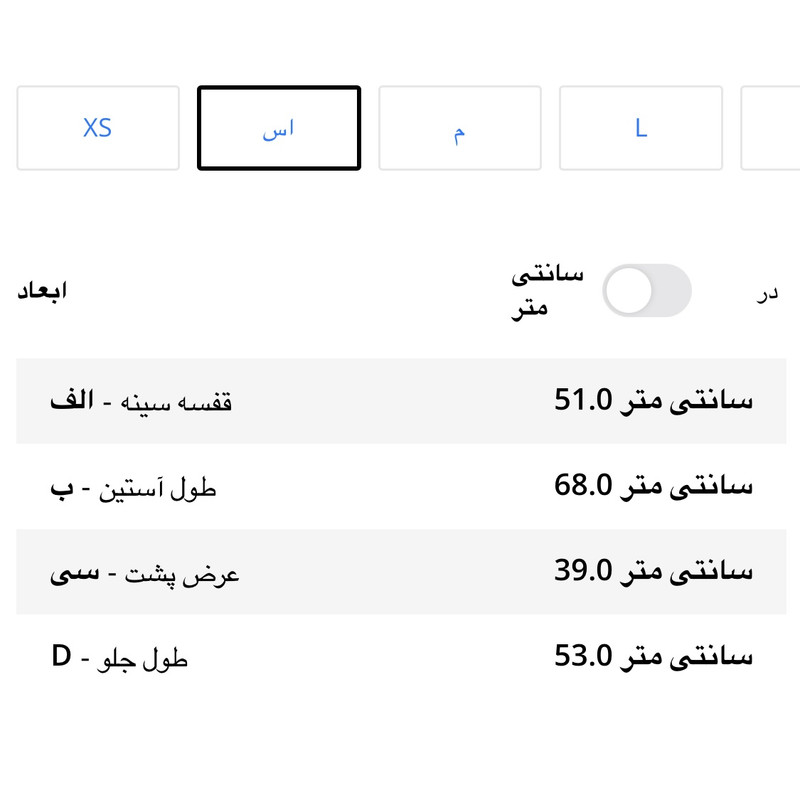The image size is (800, 800).
Task: Select the "اس" size option
Action: (x=279, y=128)
